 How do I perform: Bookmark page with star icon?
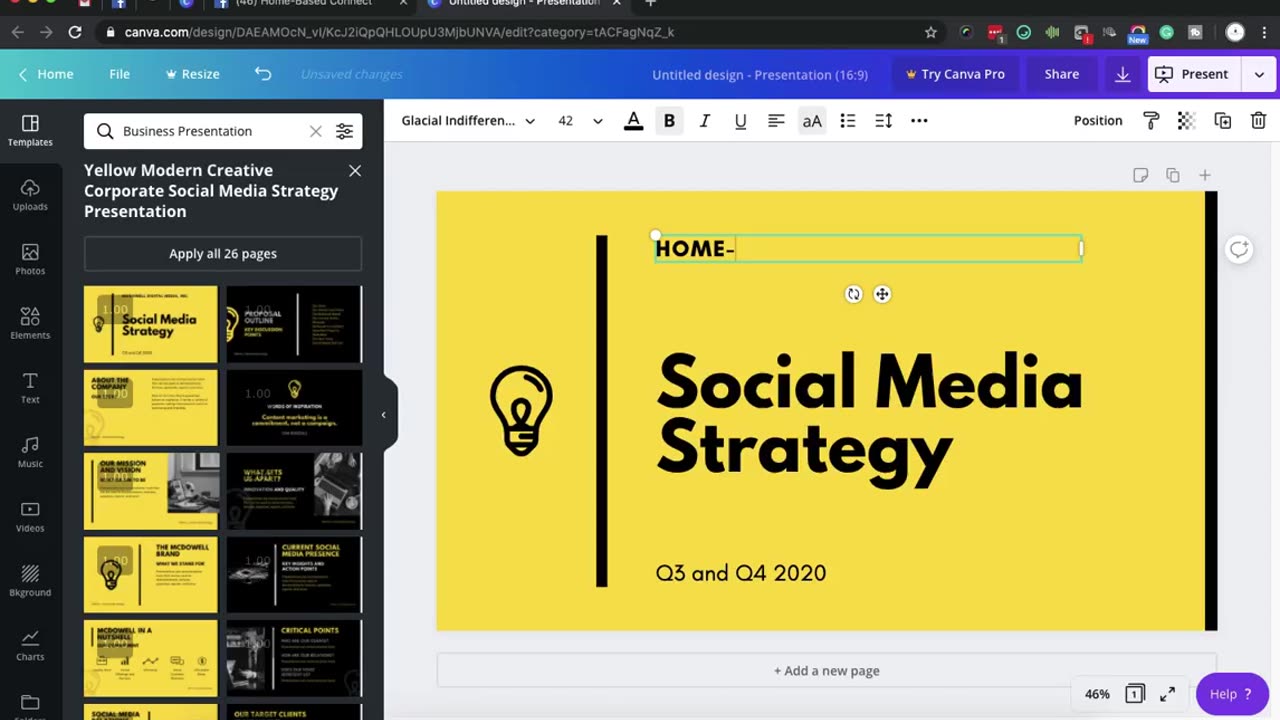coord(931,32)
